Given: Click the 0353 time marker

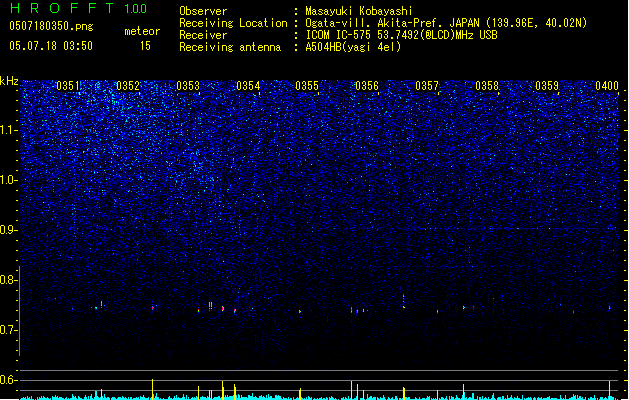Looking at the screenshot, I should 188,86.
